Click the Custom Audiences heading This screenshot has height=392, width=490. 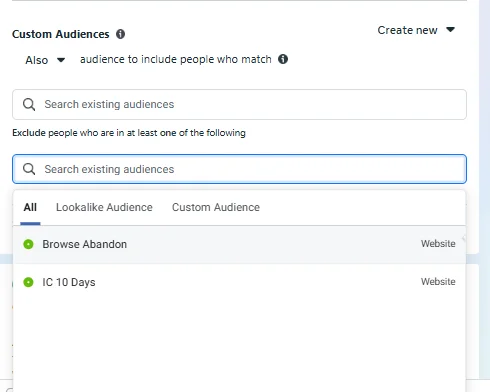(x=61, y=34)
